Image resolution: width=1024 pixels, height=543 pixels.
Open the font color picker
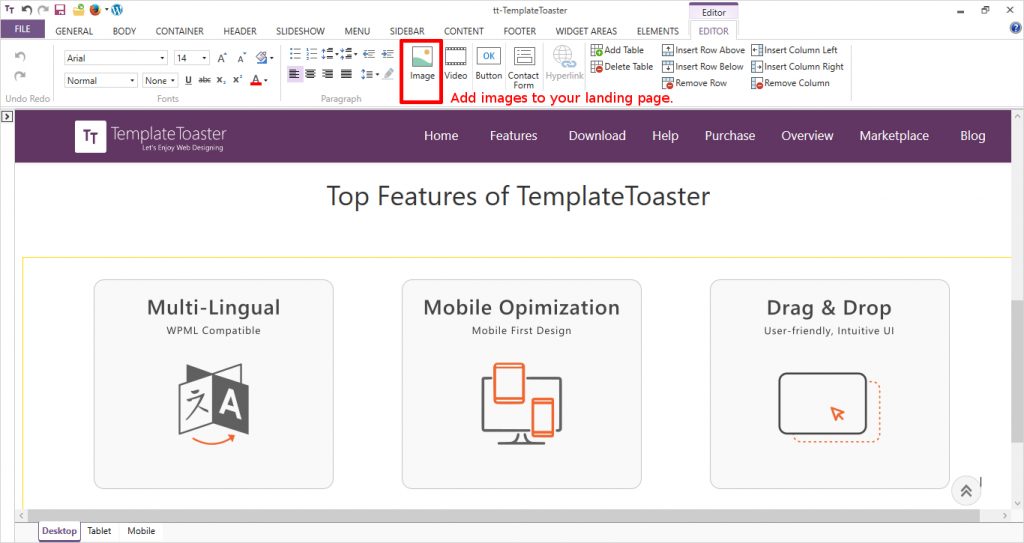(259, 80)
